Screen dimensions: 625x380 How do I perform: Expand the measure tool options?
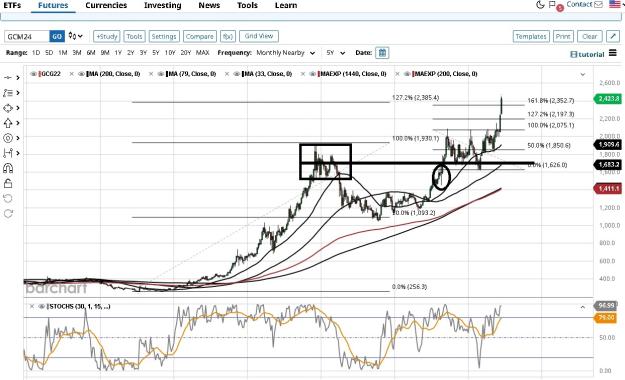[18, 153]
